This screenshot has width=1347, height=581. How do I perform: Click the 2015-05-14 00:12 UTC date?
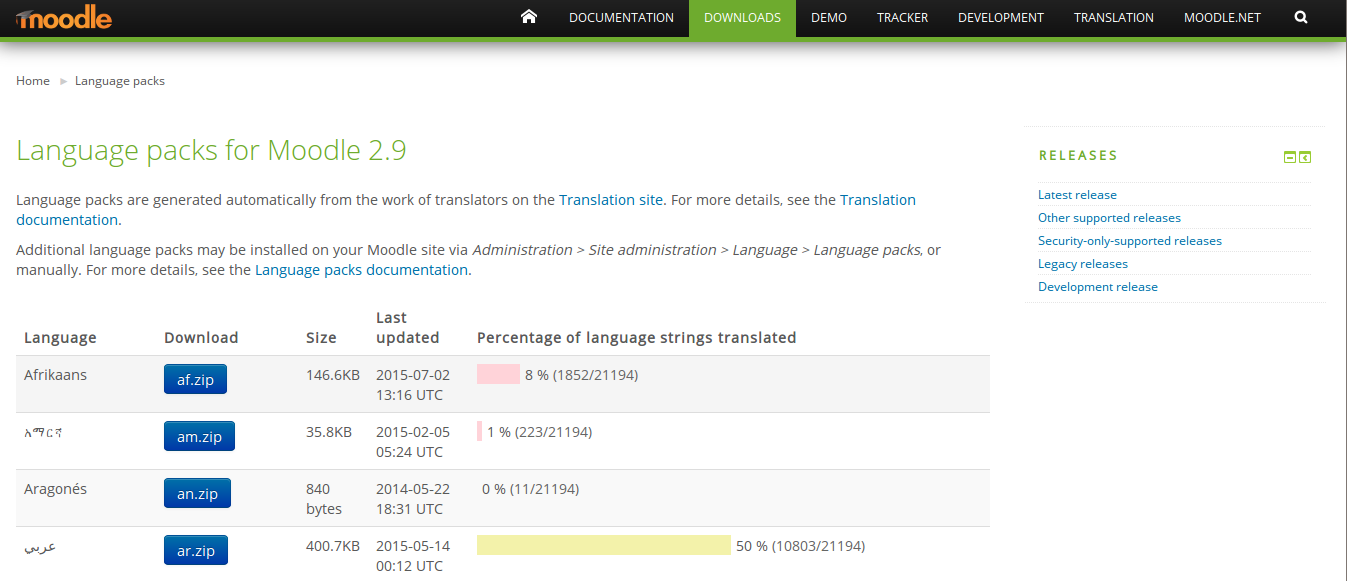click(x=413, y=556)
